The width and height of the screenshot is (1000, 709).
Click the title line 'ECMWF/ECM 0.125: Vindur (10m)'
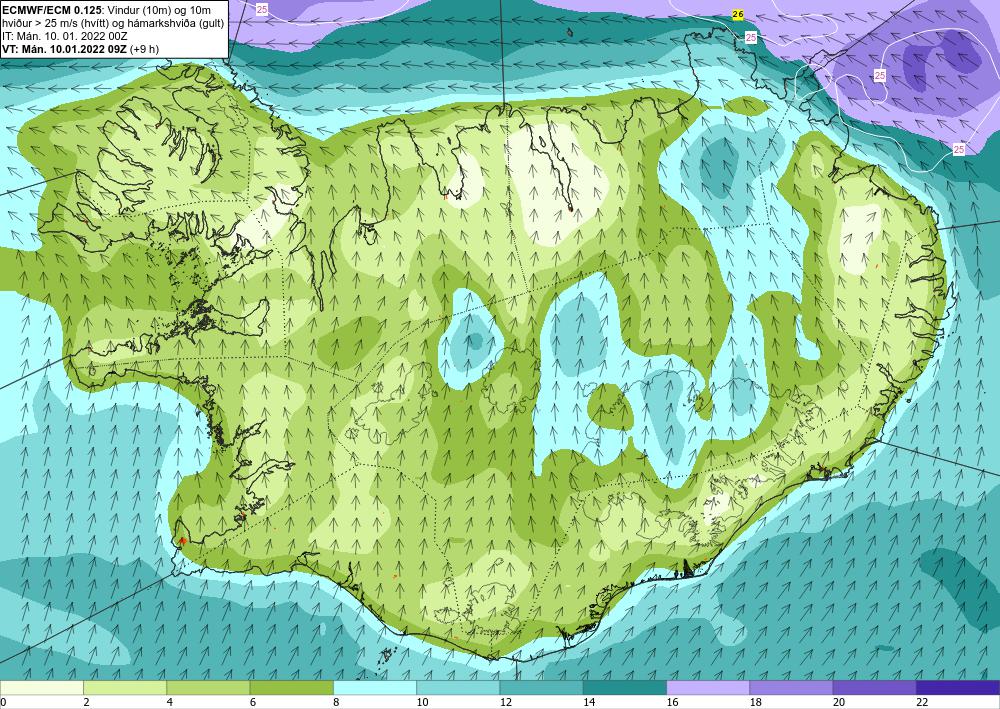point(107,10)
